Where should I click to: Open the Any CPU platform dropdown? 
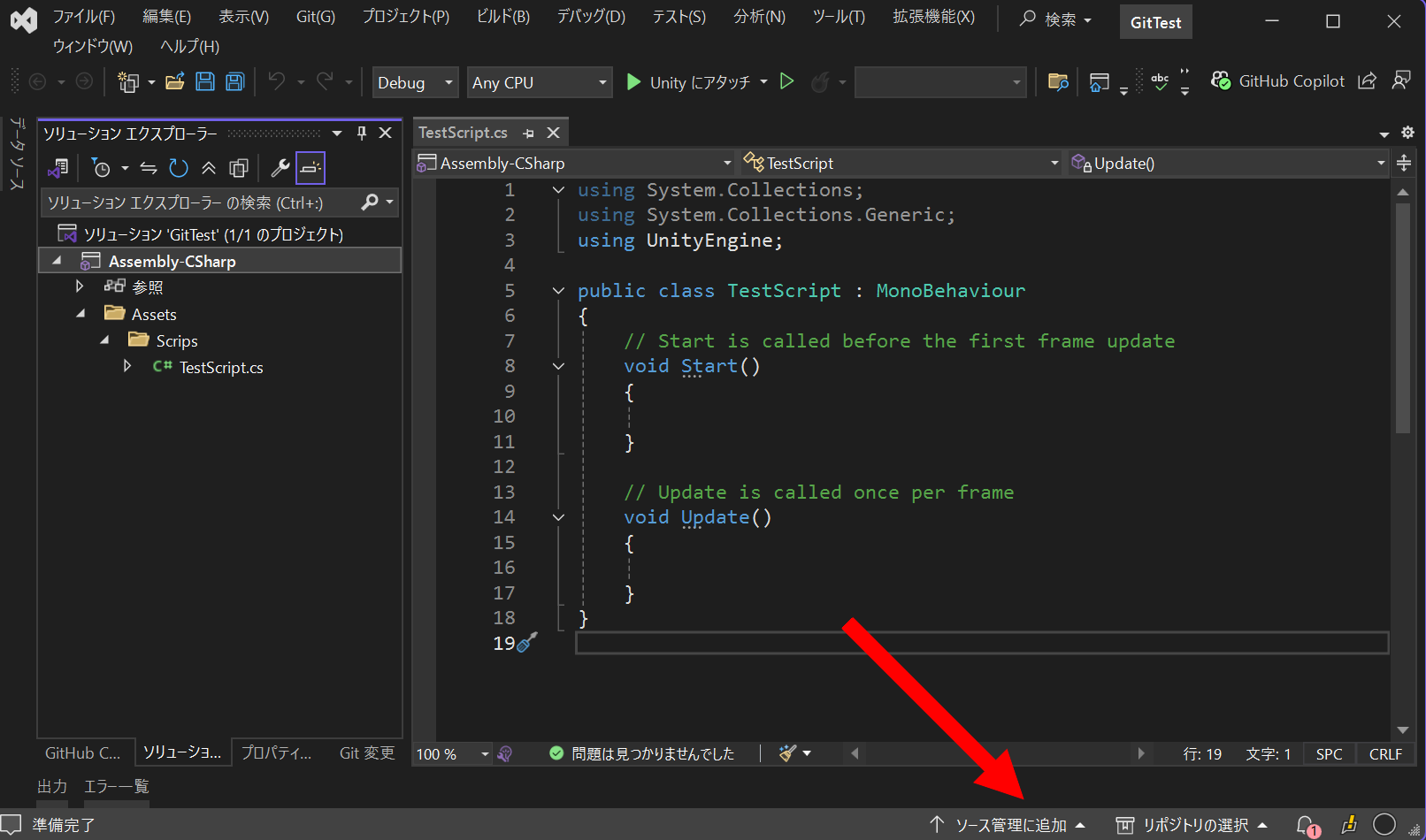tap(540, 82)
